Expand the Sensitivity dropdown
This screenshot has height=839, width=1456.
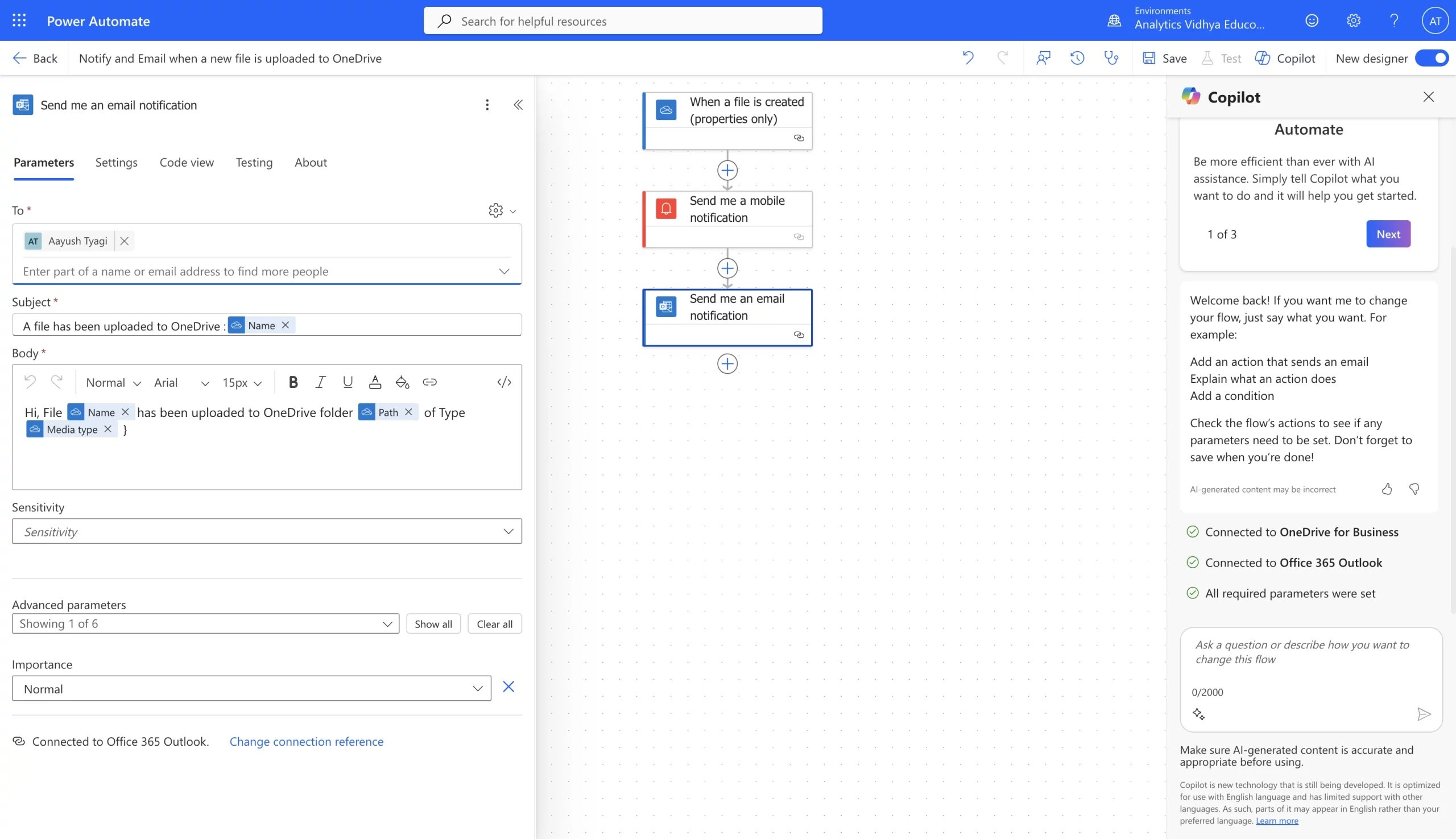[x=508, y=531]
